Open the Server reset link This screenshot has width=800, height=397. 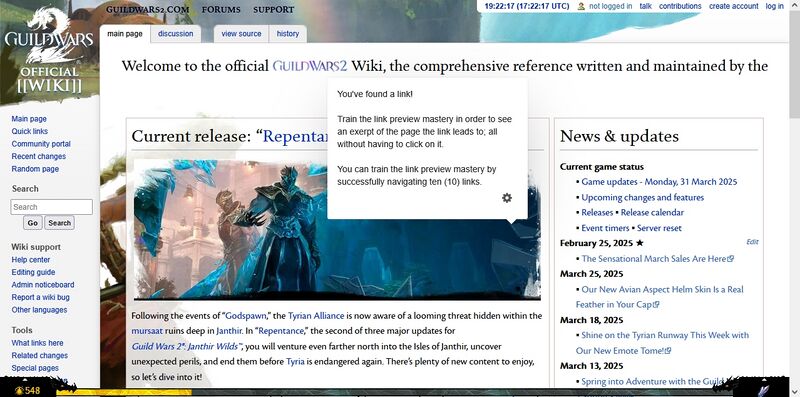click(659, 228)
